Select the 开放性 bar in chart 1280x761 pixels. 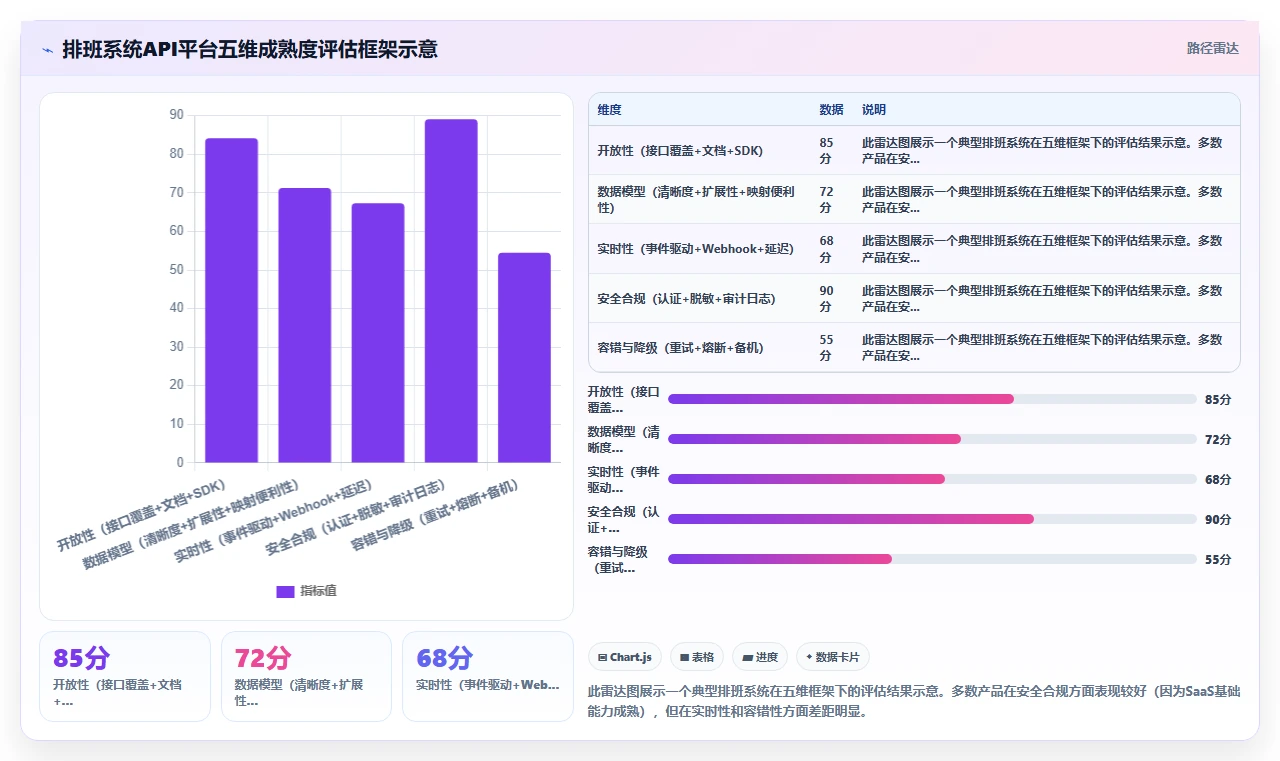(x=231, y=300)
